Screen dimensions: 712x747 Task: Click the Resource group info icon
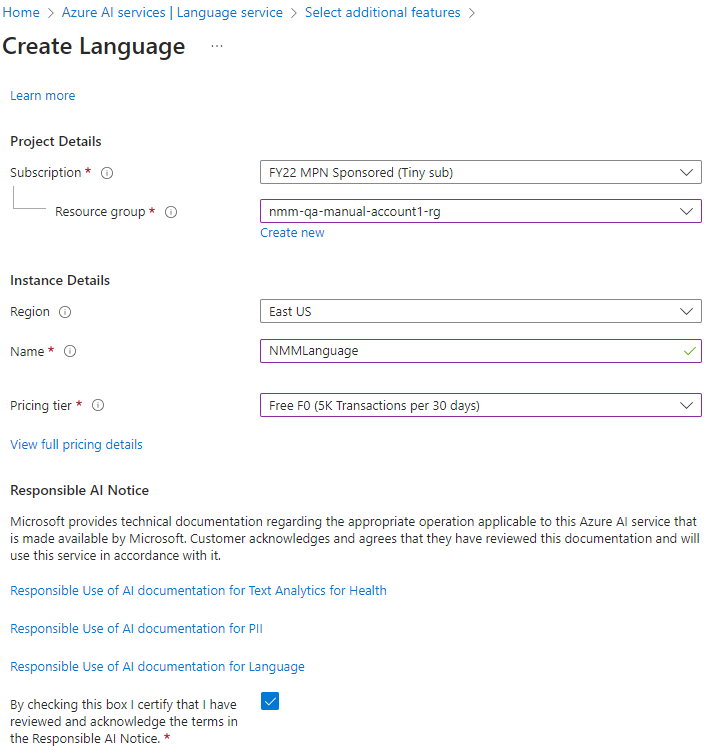(171, 212)
